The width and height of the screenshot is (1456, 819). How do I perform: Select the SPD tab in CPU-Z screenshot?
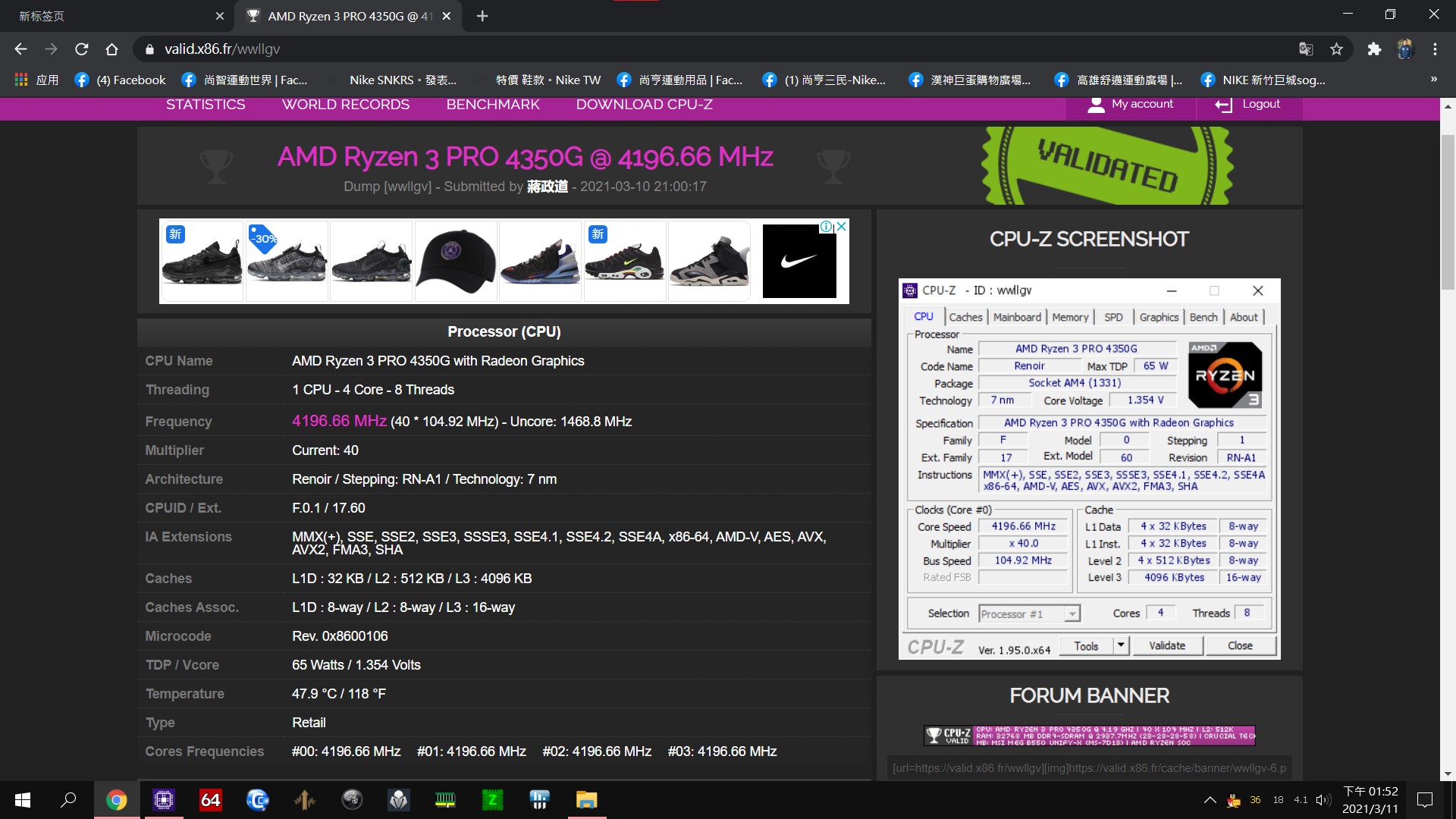click(x=1113, y=317)
